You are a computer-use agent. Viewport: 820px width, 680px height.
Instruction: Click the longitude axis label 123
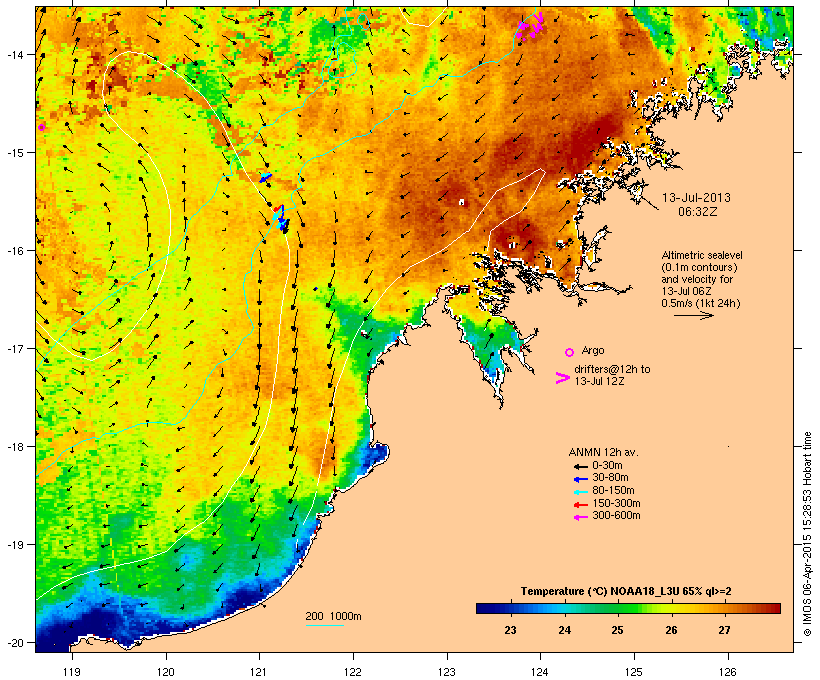(447, 672)
